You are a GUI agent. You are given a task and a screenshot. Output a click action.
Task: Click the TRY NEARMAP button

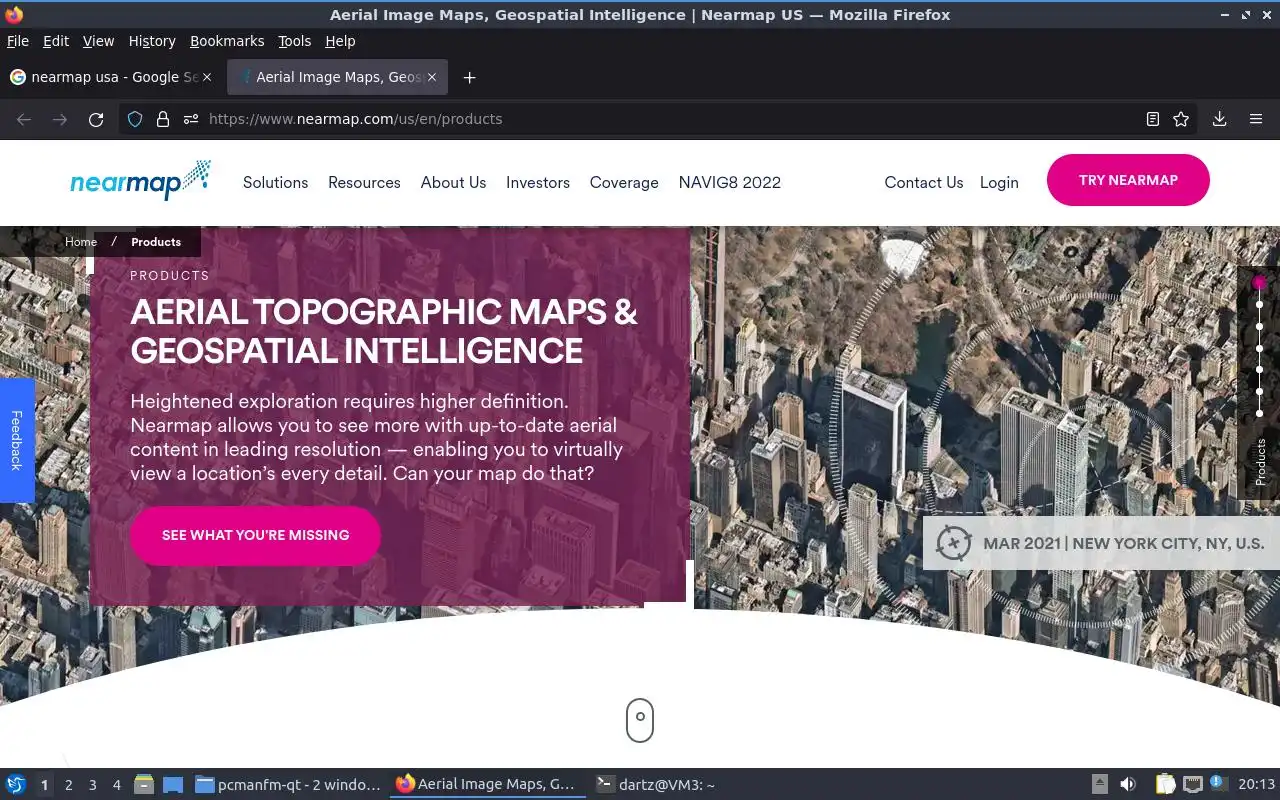tap(1128, 180)
